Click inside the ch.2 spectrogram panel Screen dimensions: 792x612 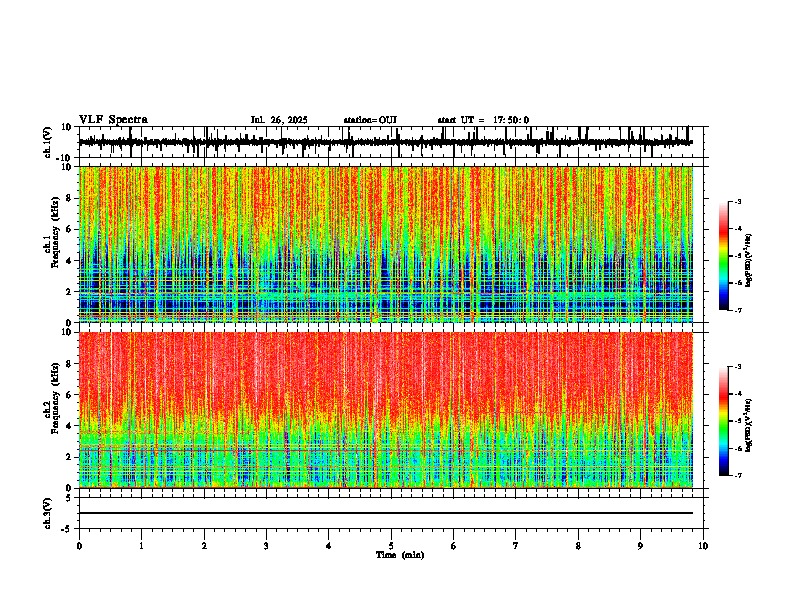point(386,410)
